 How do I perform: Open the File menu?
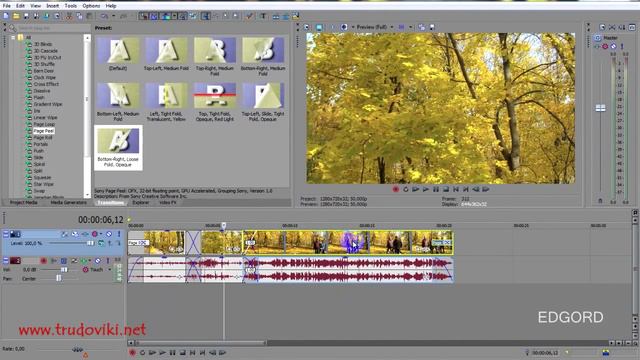pyautogui.click(x=7, y=6)
